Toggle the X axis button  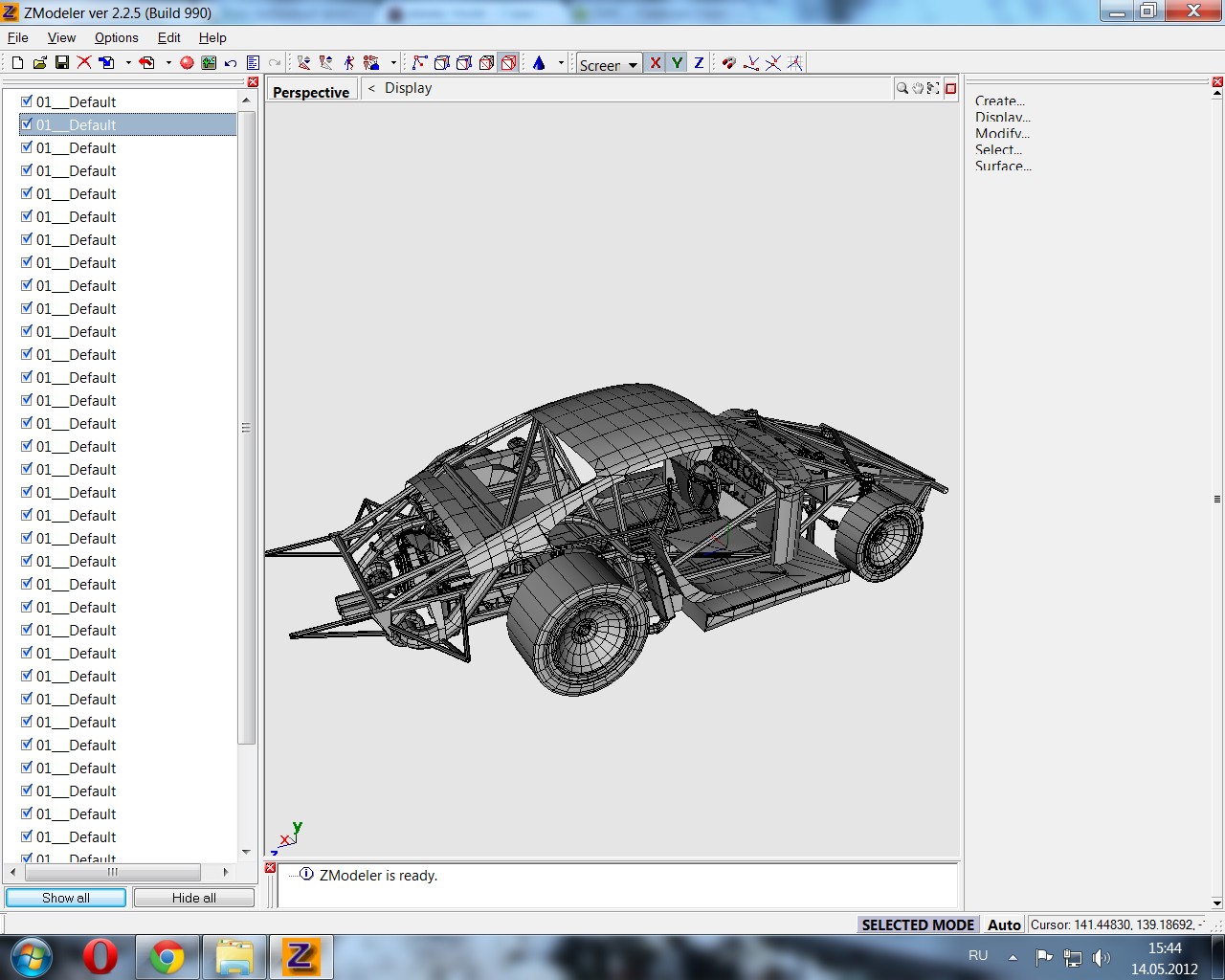tap(655, 63)
